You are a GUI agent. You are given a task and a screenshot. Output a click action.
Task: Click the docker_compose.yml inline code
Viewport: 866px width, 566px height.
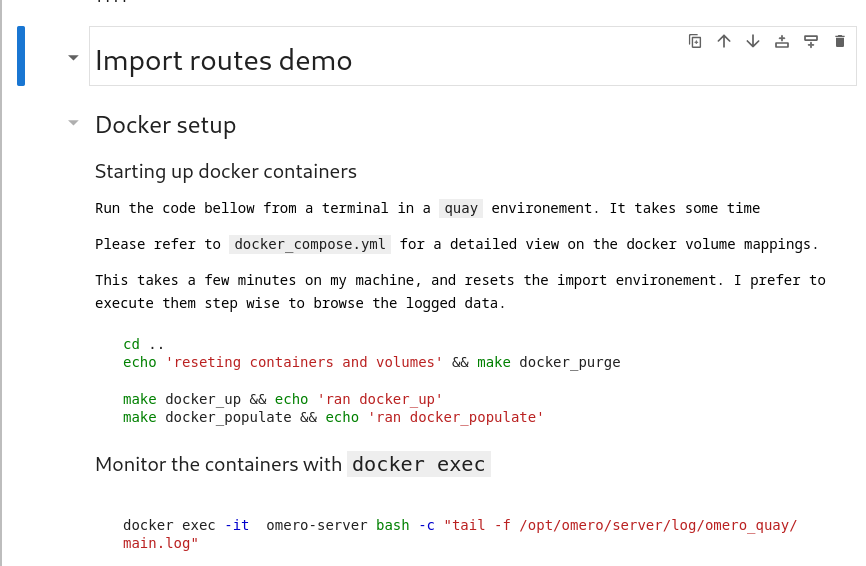pos(310,244)
